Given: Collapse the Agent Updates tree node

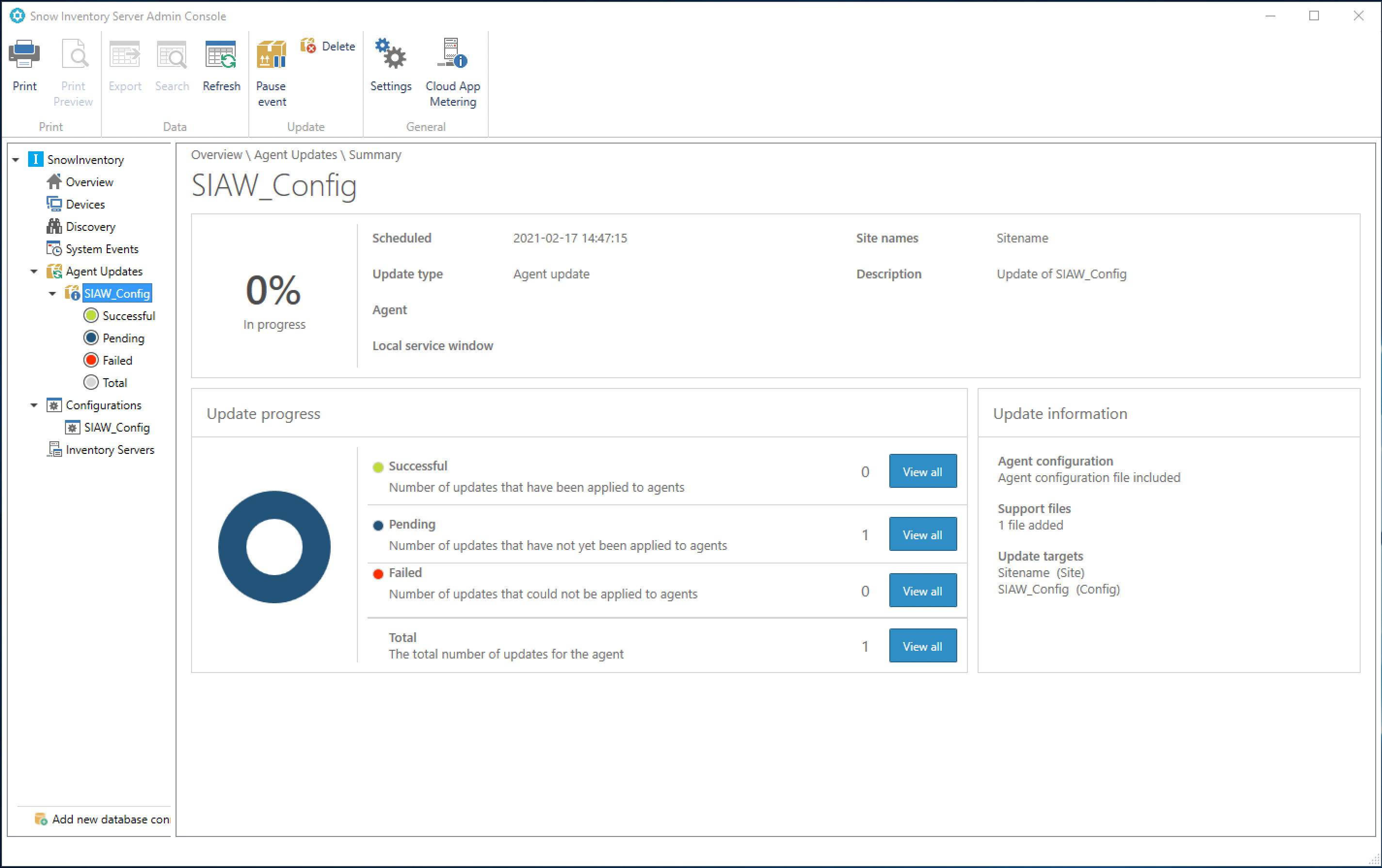Looking at the screenshot, I should pyautogui.click(x=34, y=272).
